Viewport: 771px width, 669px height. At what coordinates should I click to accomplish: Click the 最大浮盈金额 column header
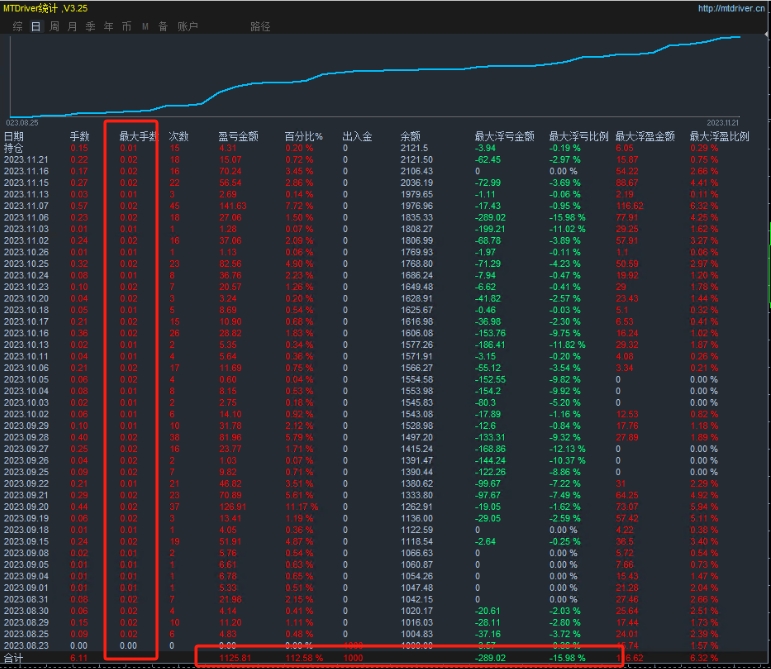point(645,137)
